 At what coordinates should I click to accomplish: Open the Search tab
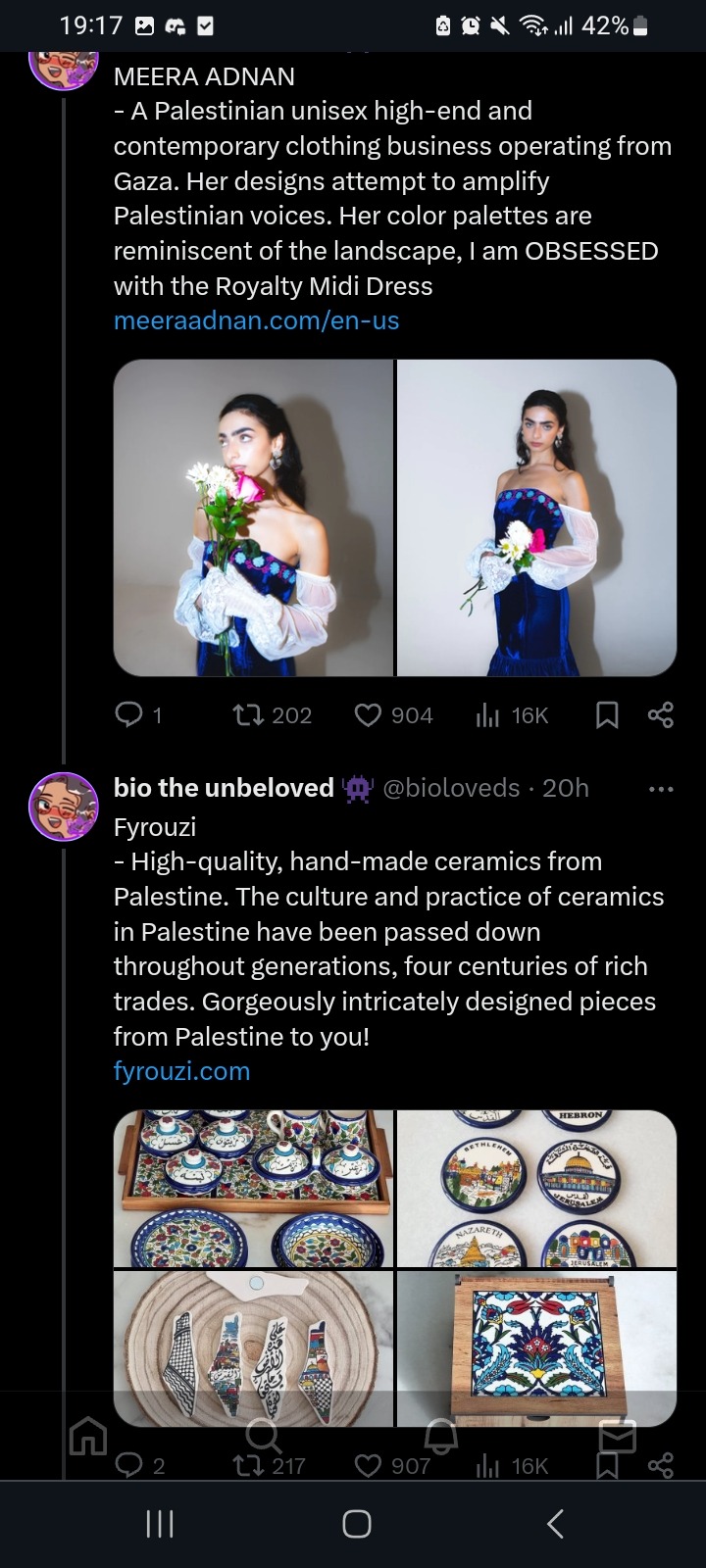262,1437
